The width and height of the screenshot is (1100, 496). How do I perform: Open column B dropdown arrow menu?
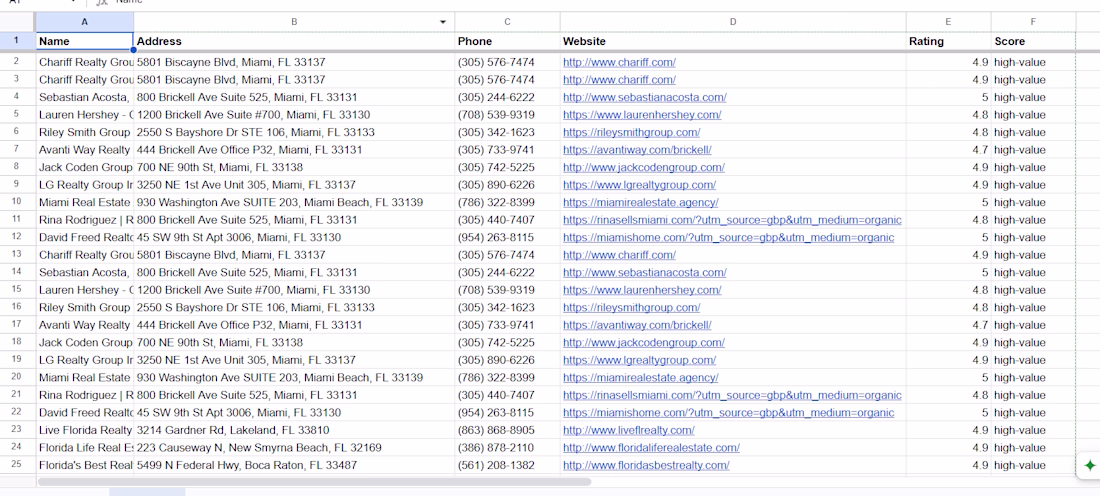(x=443, y=22)
